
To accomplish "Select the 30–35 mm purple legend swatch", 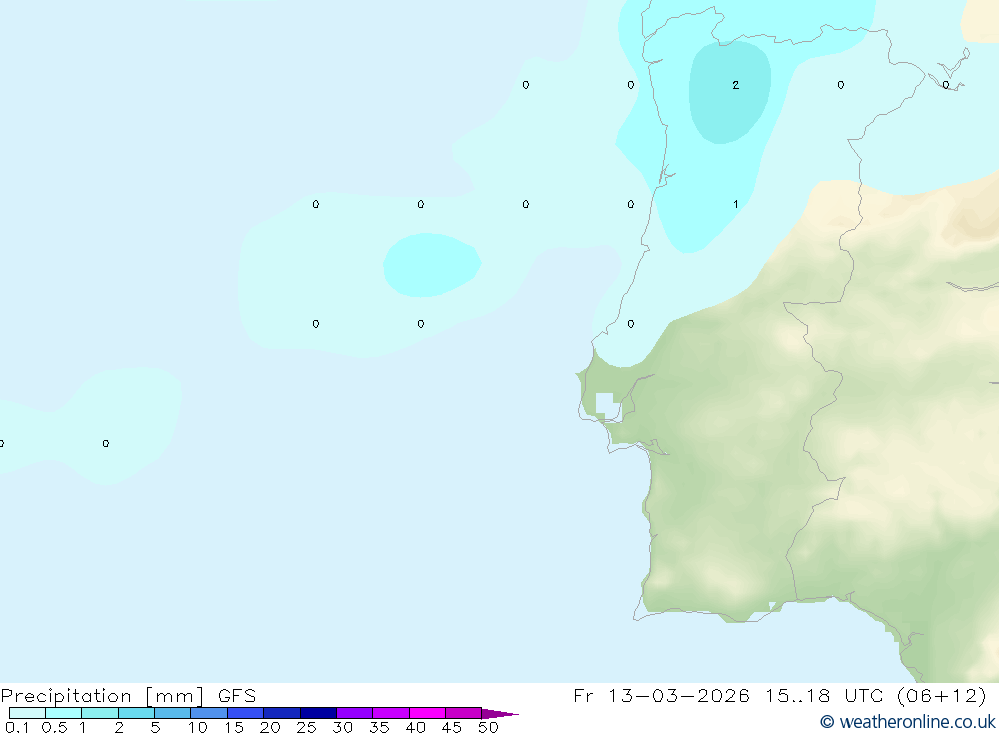I will pos(355,713).
